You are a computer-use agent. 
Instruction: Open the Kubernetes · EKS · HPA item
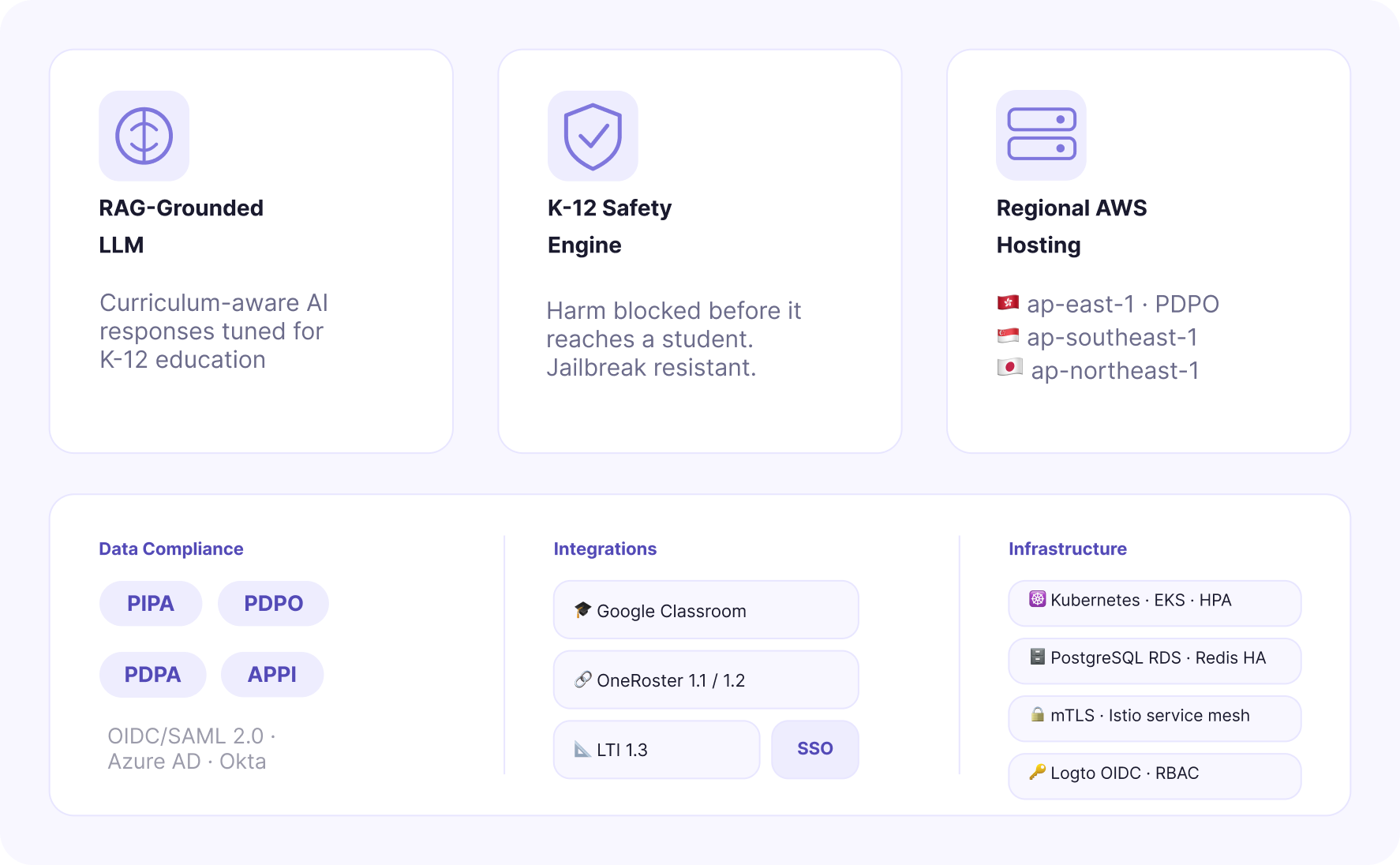1155,603
